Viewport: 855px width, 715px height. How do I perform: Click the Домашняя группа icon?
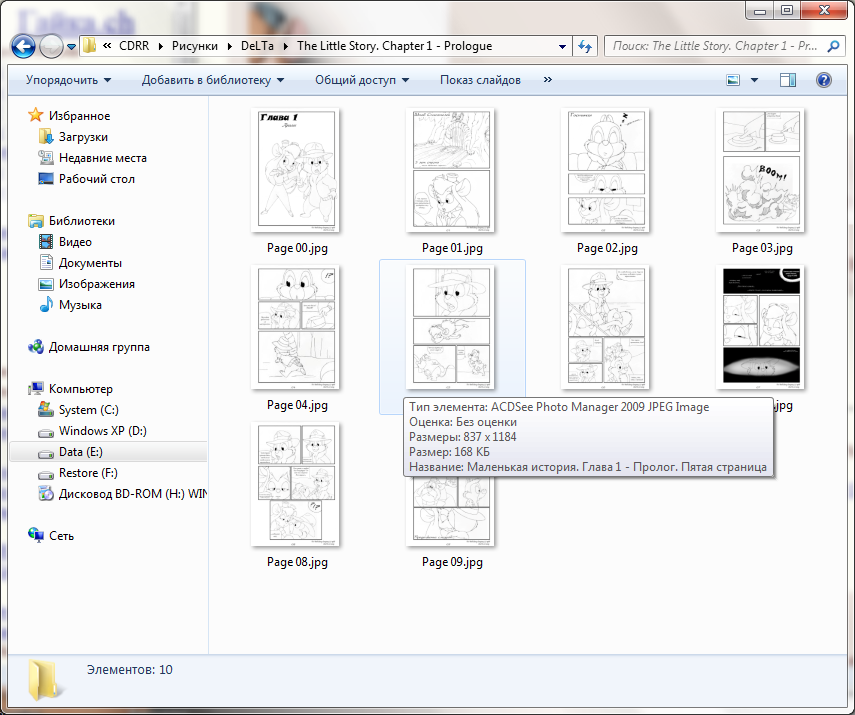click(x=35, y=347)
